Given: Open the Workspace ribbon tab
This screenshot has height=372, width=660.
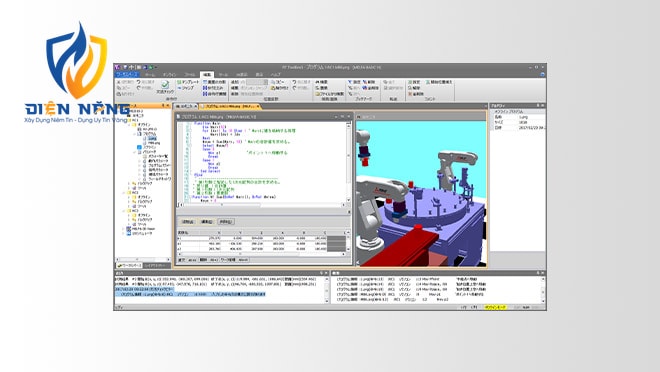Looking at the screenshot, I should [x=127, y=75].
